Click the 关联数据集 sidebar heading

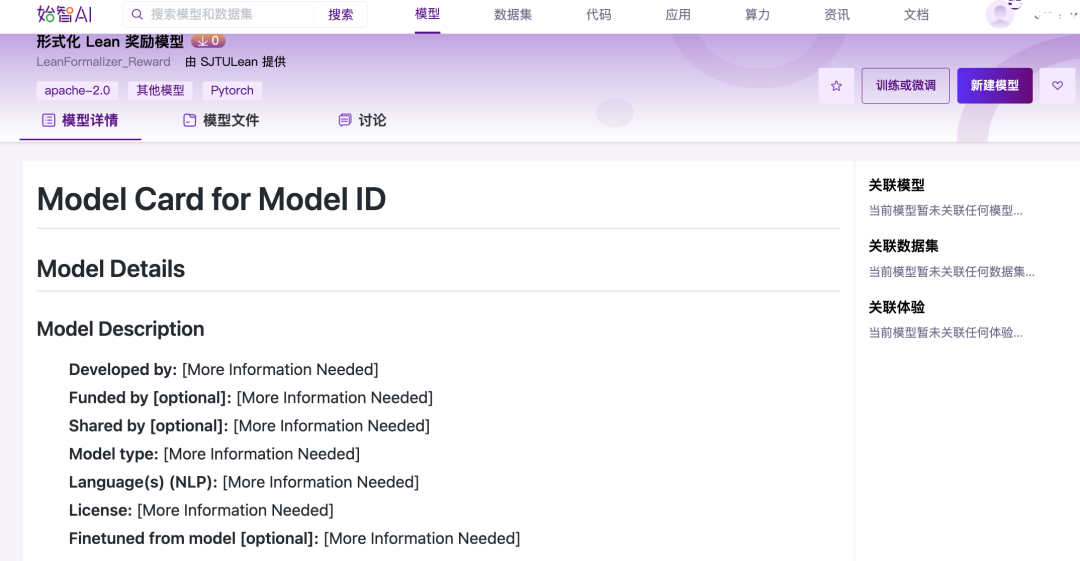coord(903,246)
